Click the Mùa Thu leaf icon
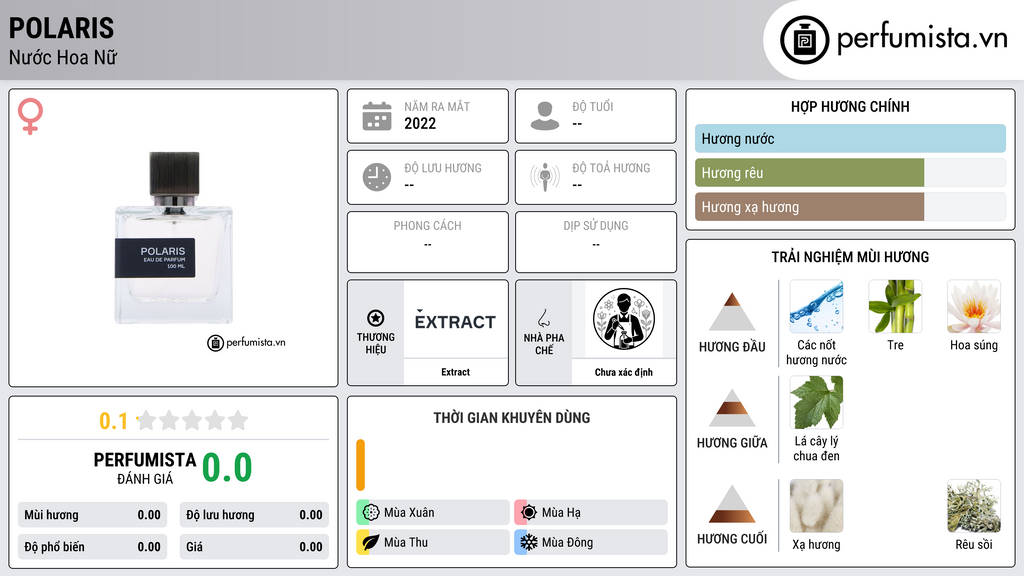Screen dimensions: 1024x576 (x=371, y=542)
